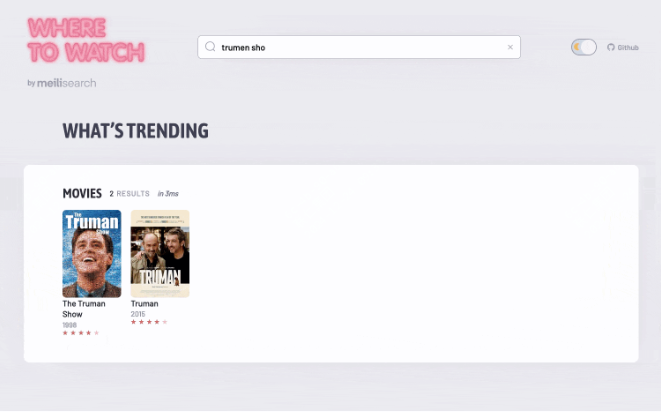Click The Truman Show star rating
This screenshot has width=661, height=412.
(x=81, y=333)
